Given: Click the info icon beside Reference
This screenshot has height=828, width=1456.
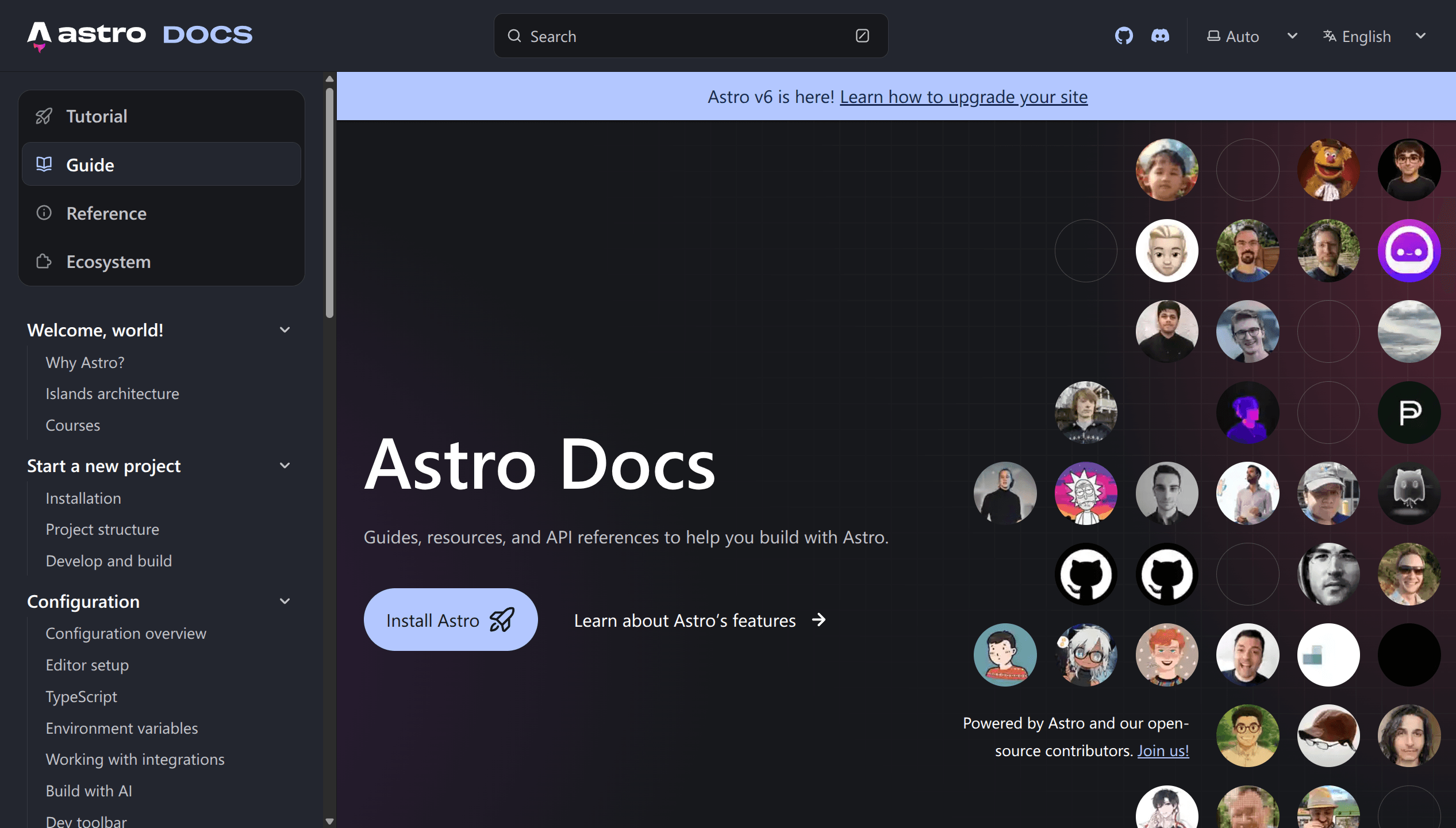Looking at the screenshot, I should click(x=44, y=213).
